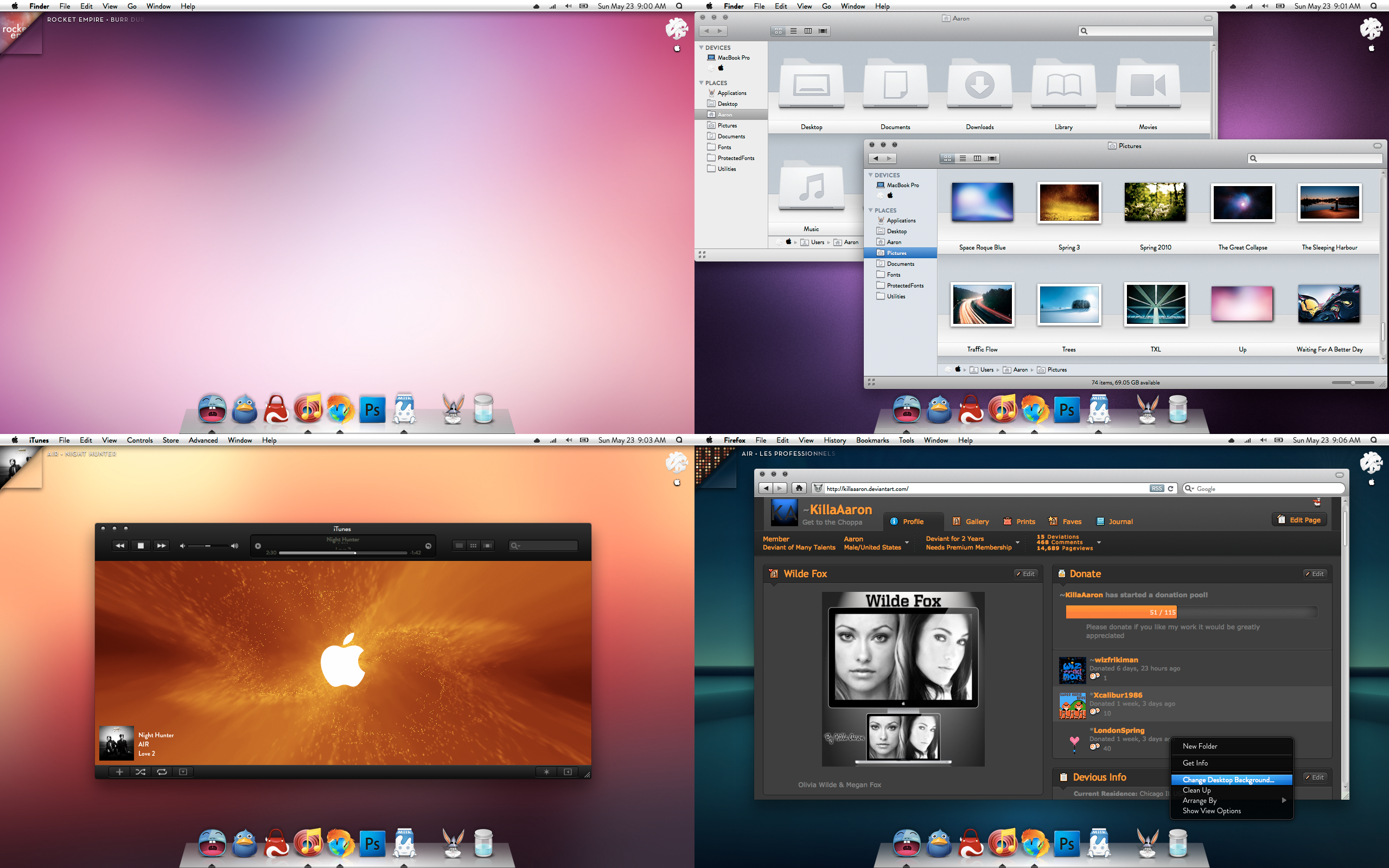Screen dimensions: 1389x868
Task: Click the iTunes playback progress bar
Action: click(x=343, y=553)
